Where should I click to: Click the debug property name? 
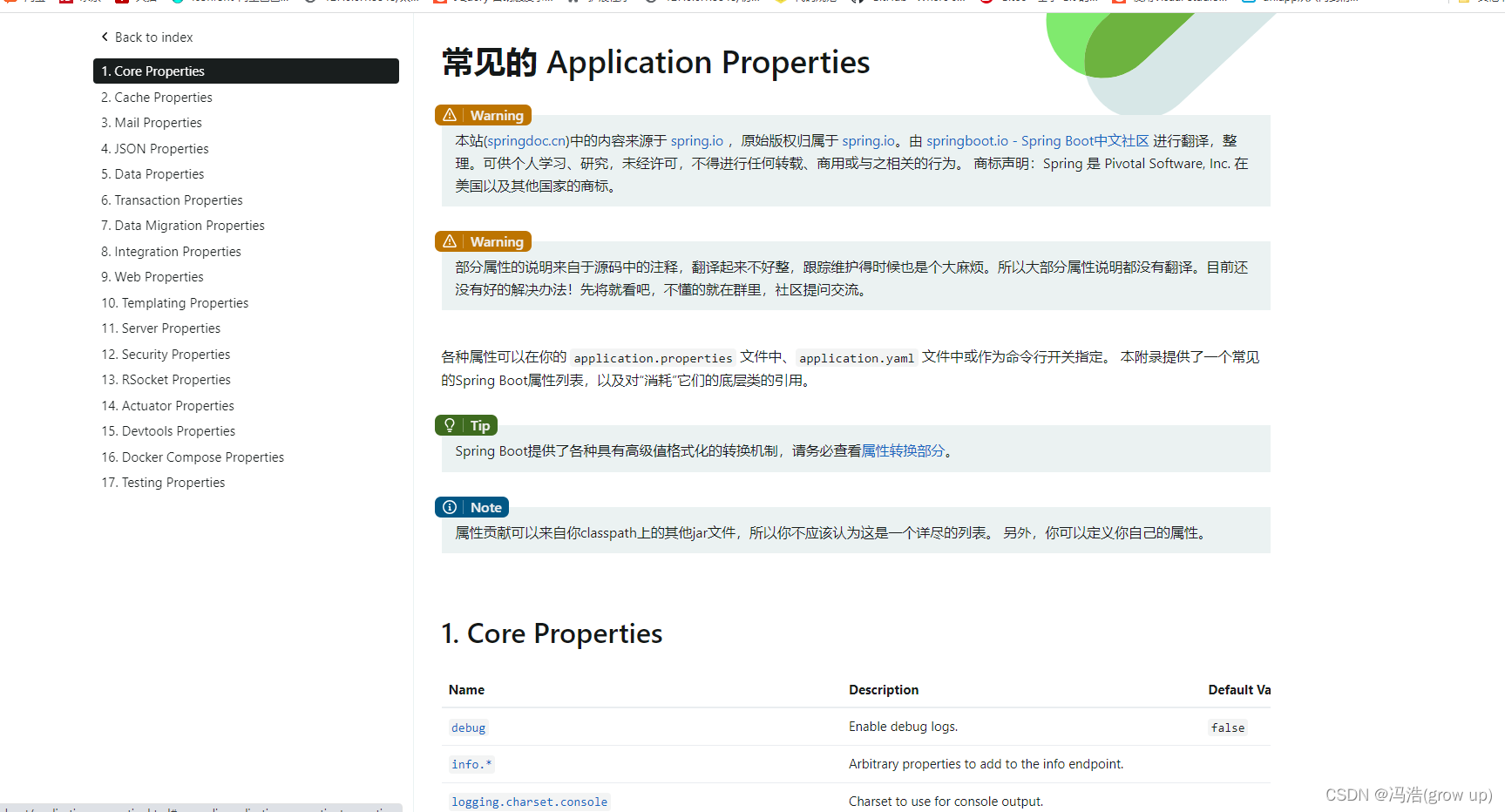[469, 727]
